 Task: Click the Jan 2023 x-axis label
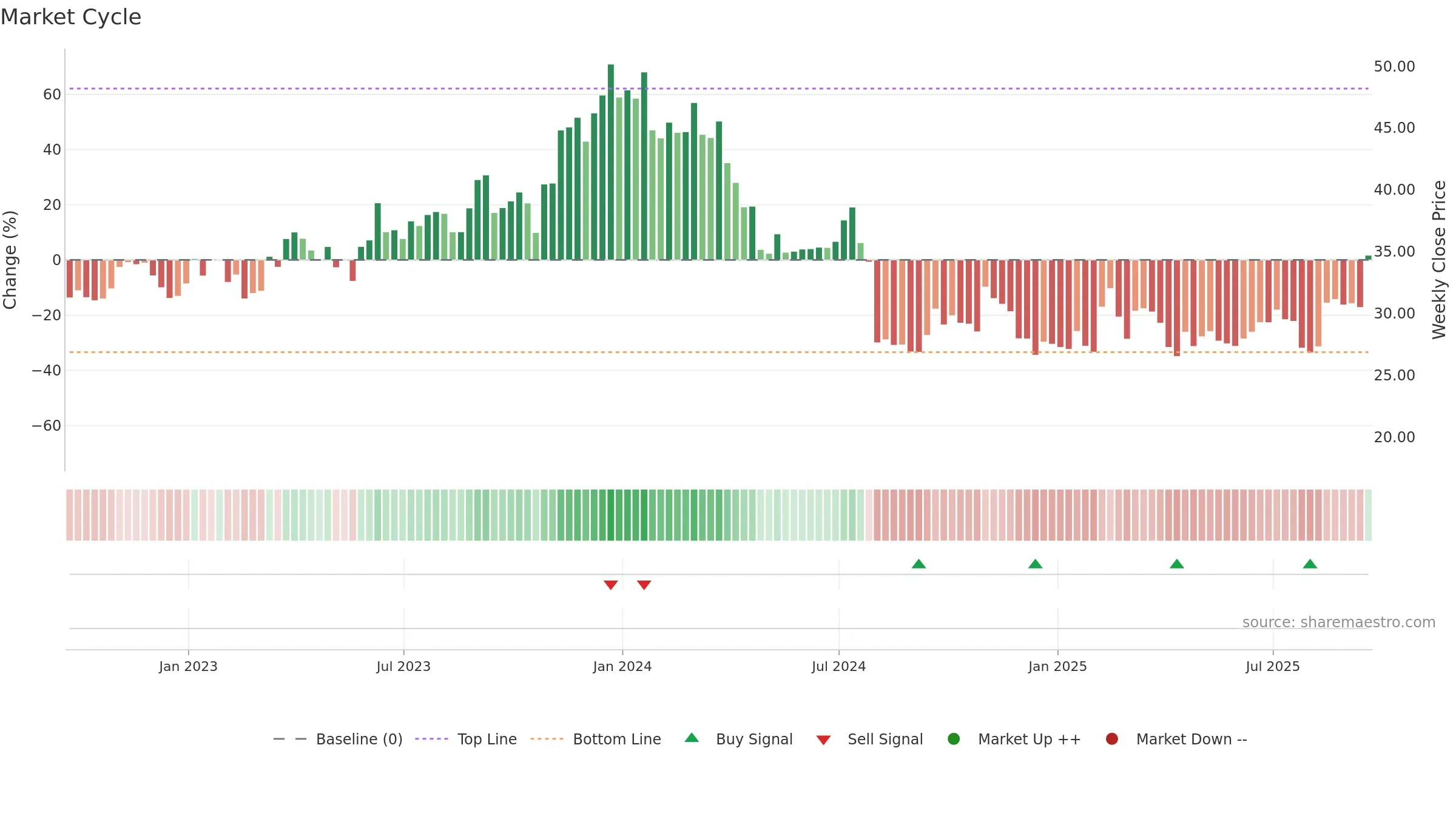[x=188, y=666]
